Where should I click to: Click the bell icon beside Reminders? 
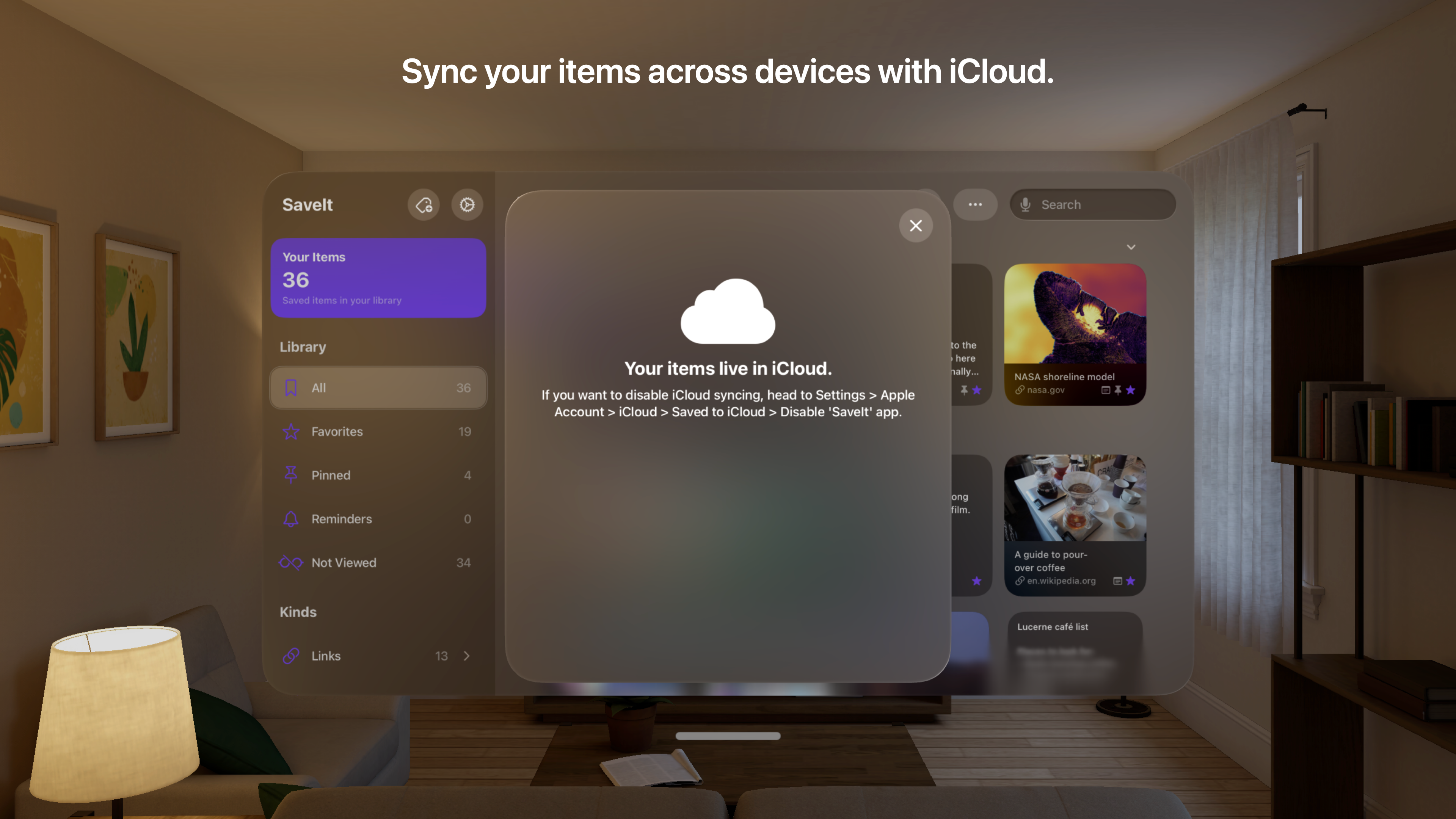(x=290, y=519)
